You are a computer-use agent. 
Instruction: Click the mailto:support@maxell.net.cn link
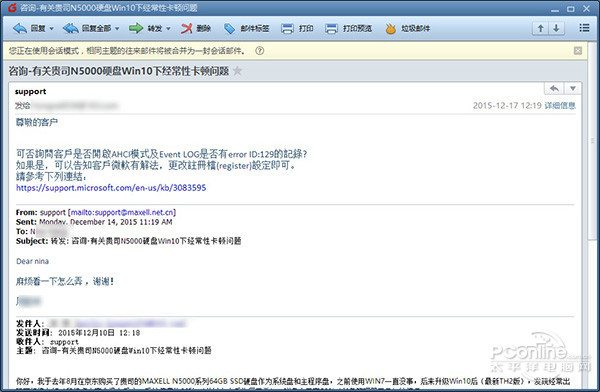tap(122, 212)
